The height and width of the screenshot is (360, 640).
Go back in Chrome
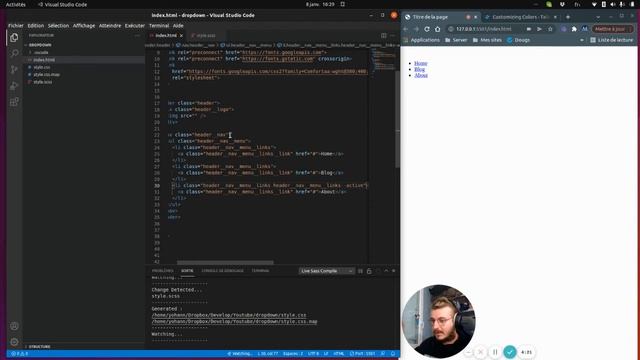[x=406, y=29]
